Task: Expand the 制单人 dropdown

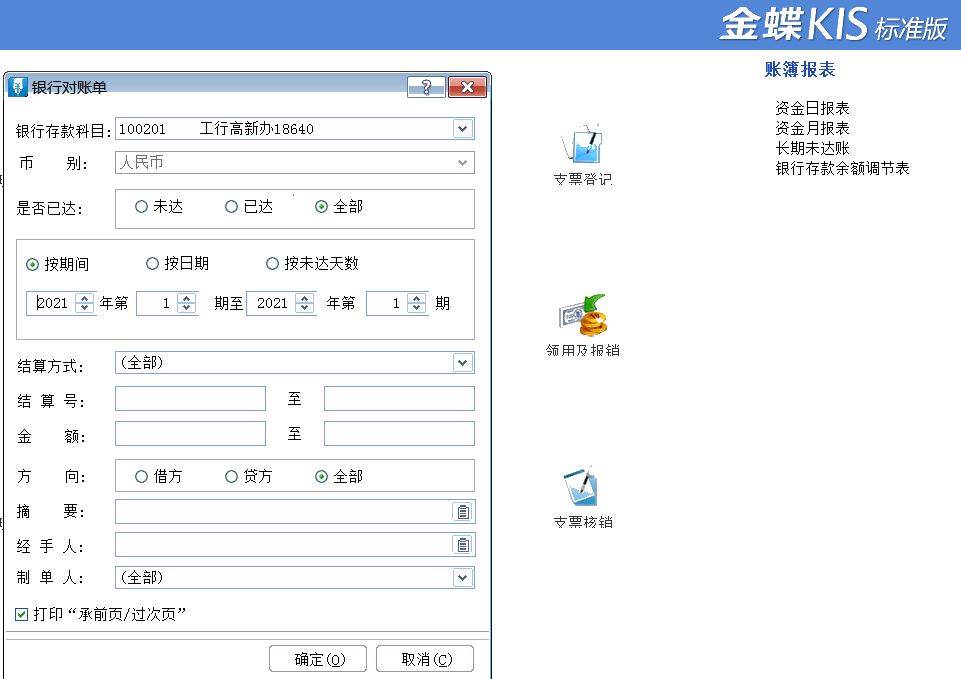Action: [x=461, y=578]
